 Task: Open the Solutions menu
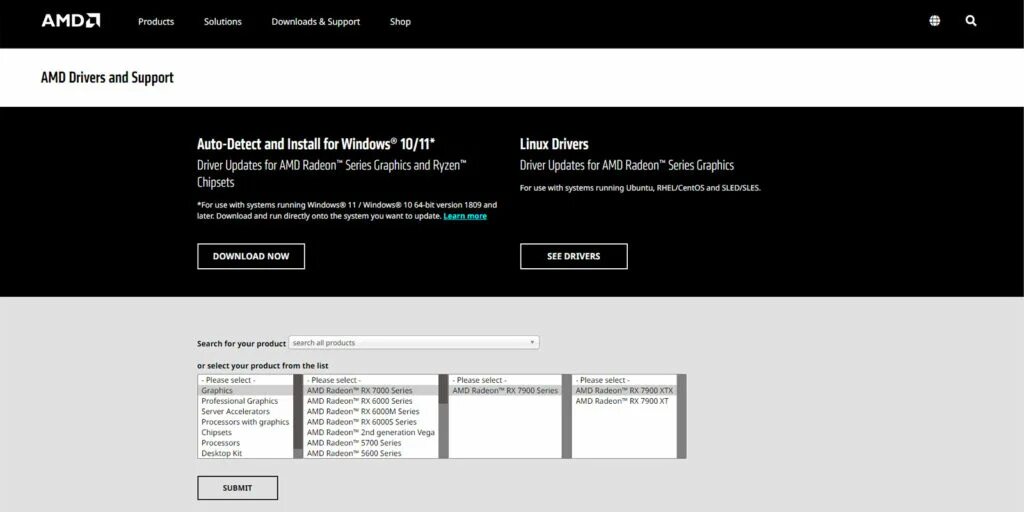[x=223, y=22]
